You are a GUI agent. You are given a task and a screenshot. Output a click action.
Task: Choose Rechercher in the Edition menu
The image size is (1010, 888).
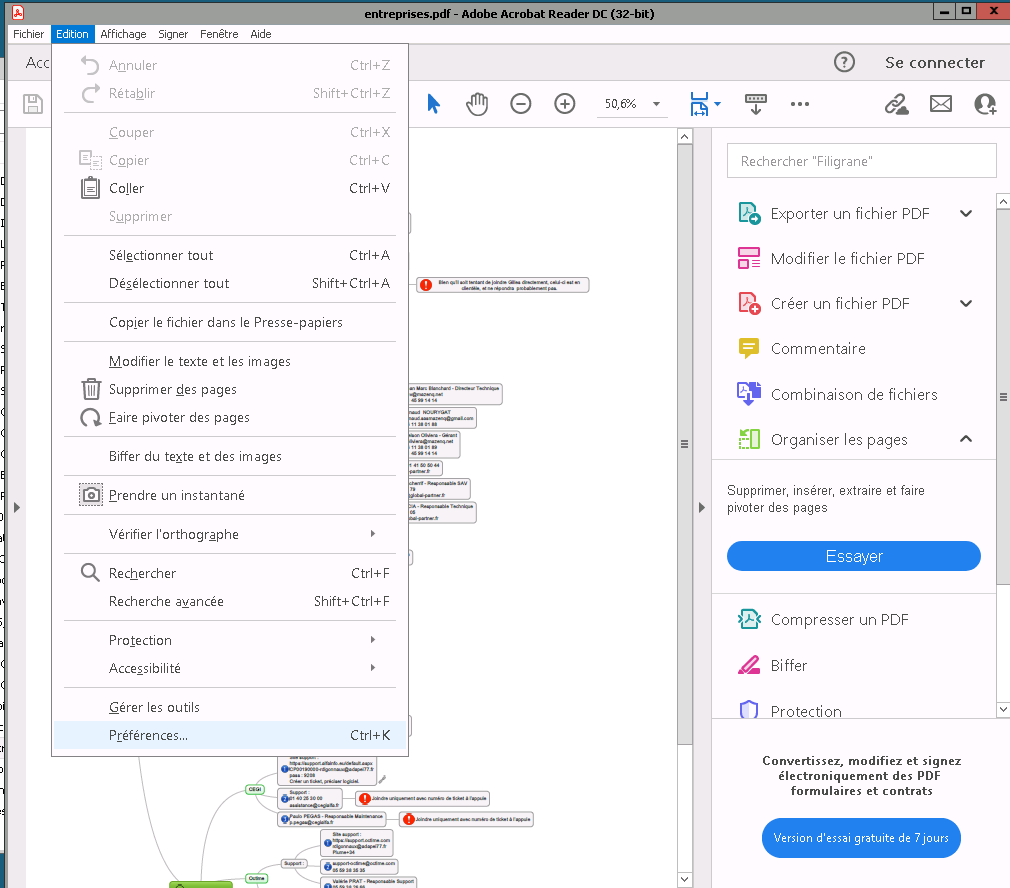[x=230, y=573]
